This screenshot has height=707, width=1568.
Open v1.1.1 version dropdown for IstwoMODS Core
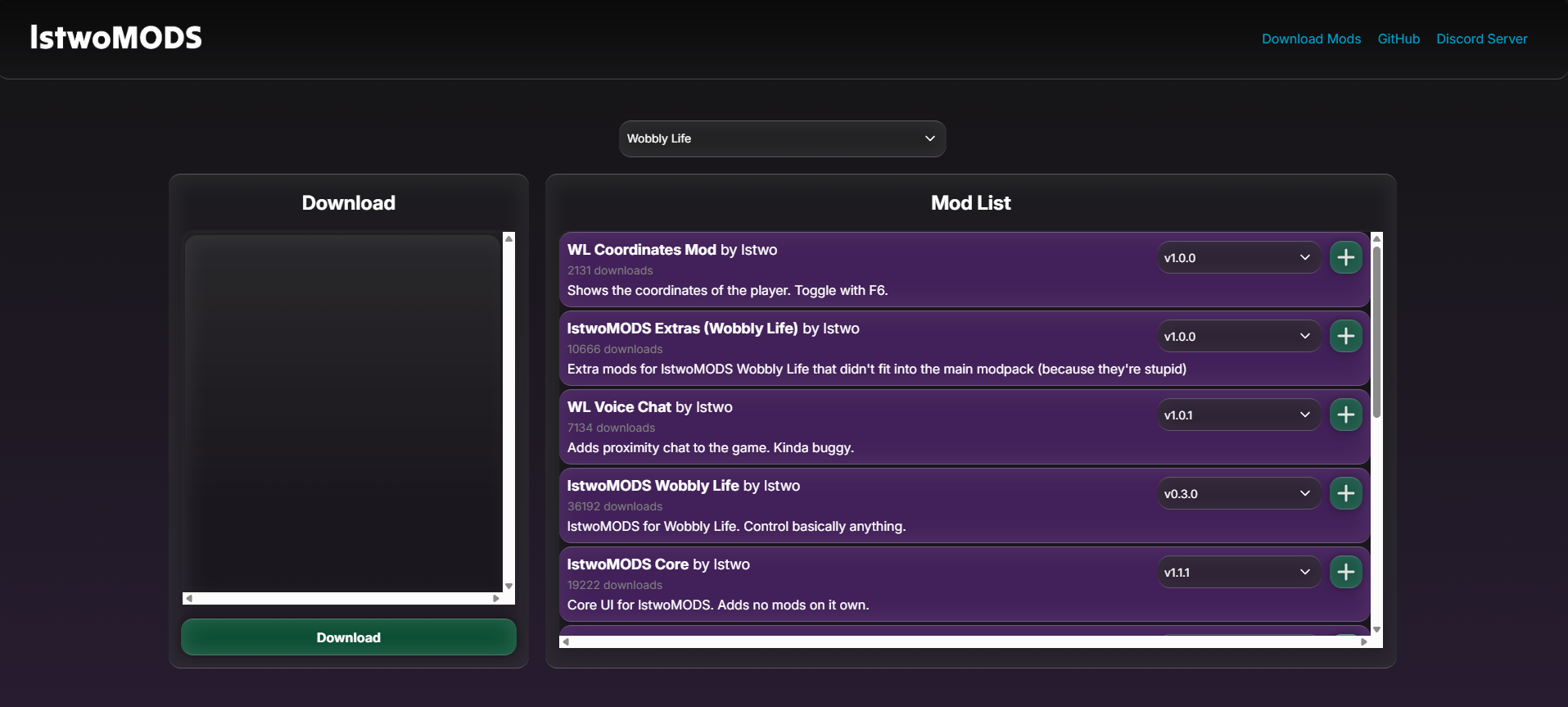1238,572
